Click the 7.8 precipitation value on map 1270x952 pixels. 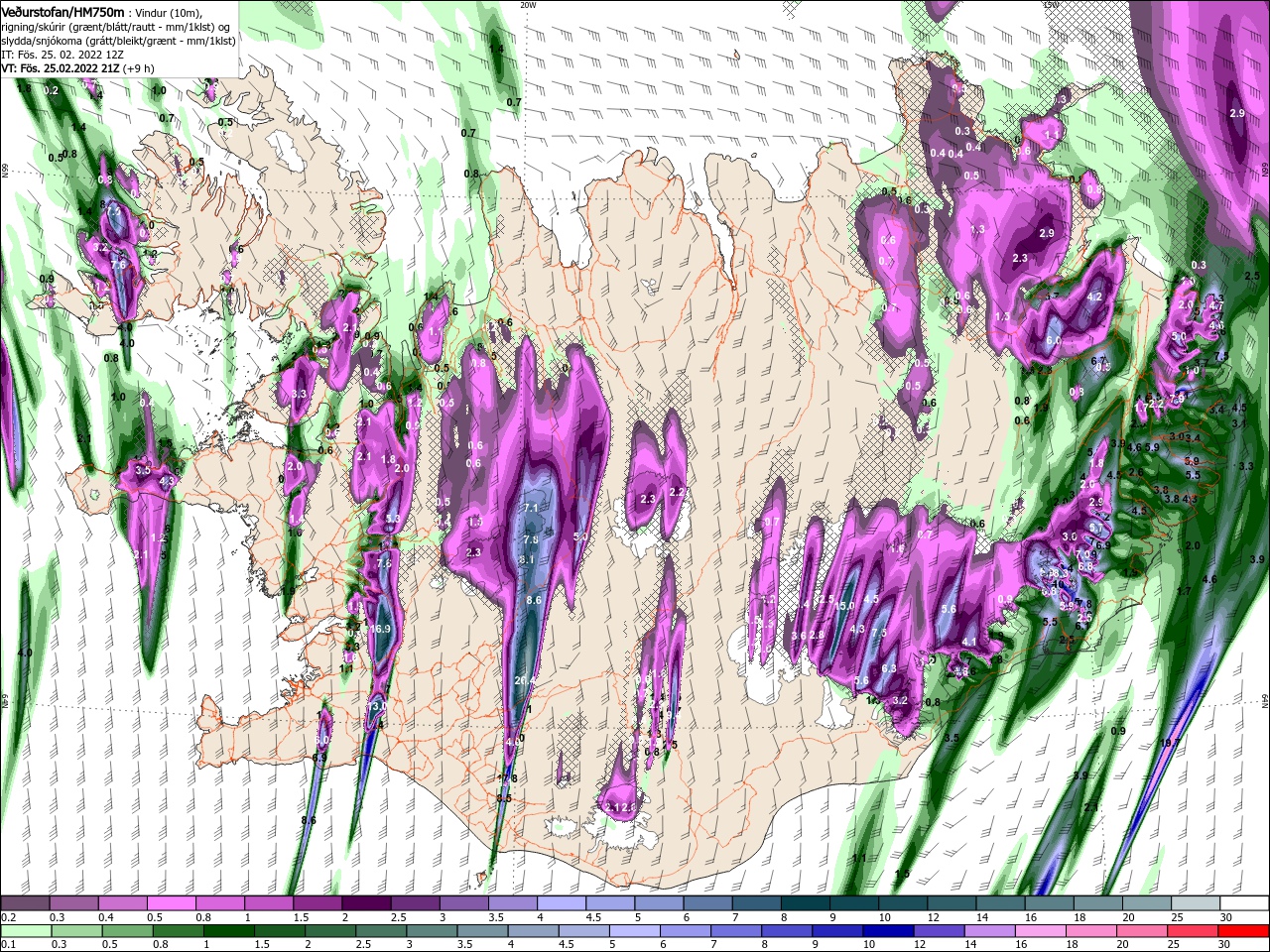(530, 539)
